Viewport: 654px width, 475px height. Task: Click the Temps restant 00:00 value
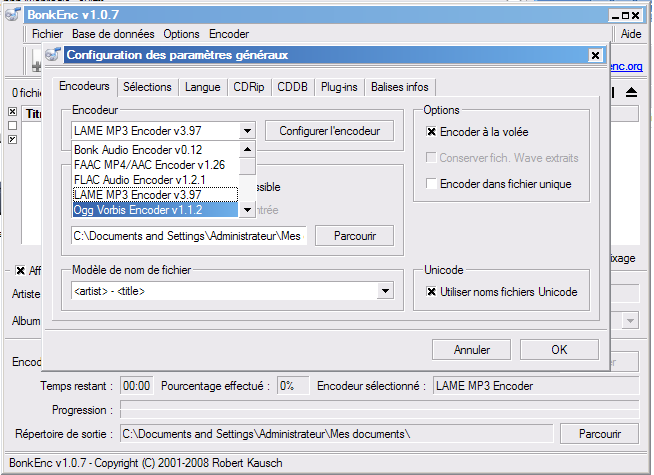click(136, 385)
